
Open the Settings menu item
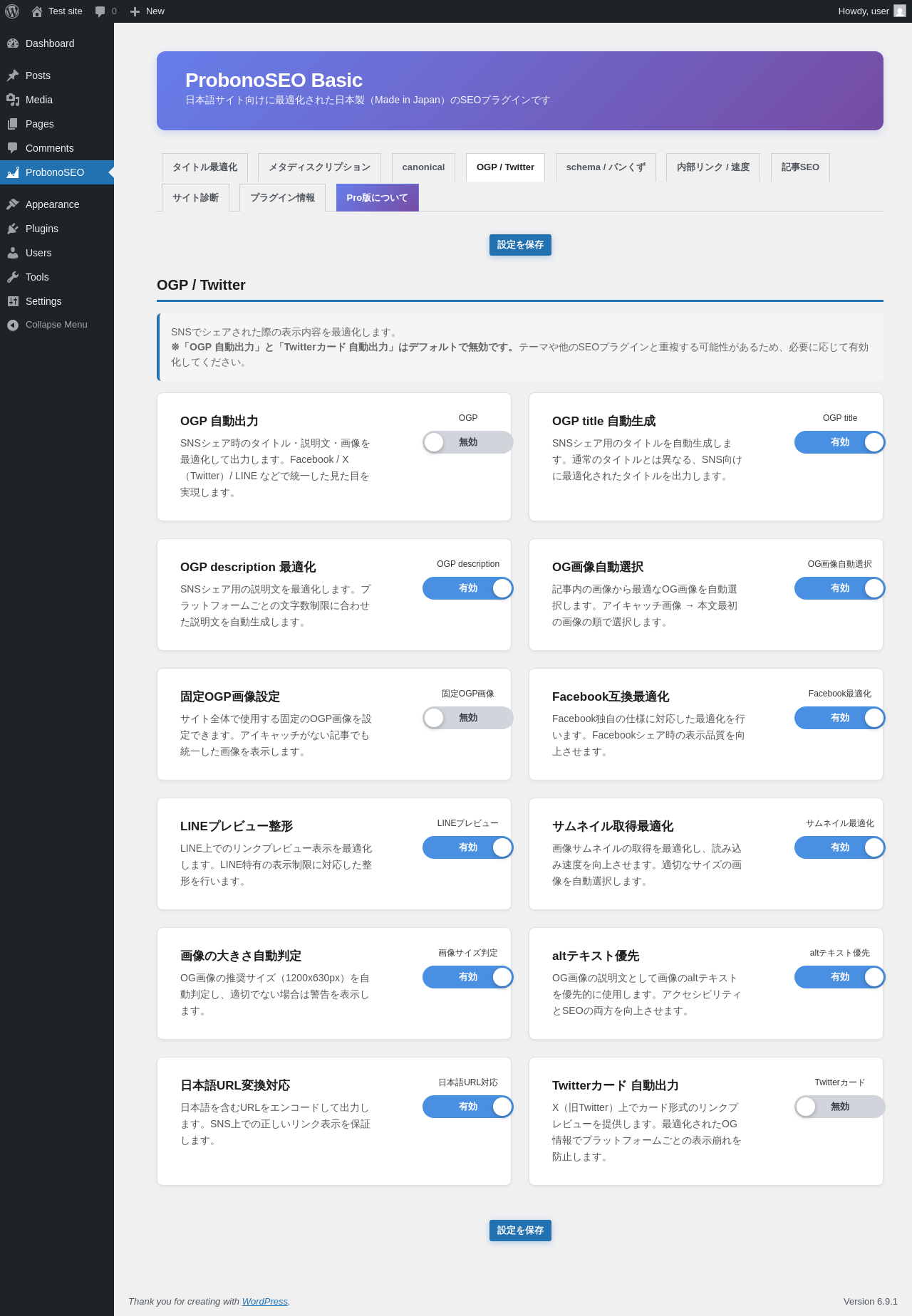[x=57, y=301]
